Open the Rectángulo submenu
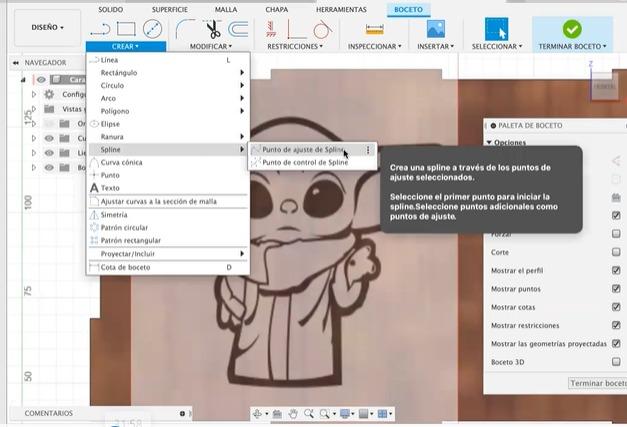 tap(168, 73)
